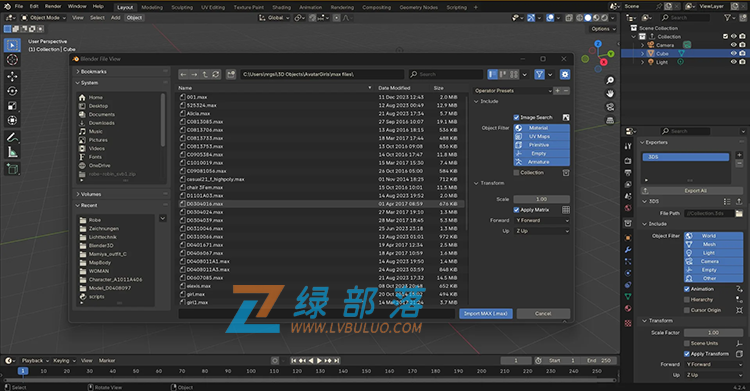Toggle file filtering funnel icon
Screen dimensions: 750x391
point(540,74)
